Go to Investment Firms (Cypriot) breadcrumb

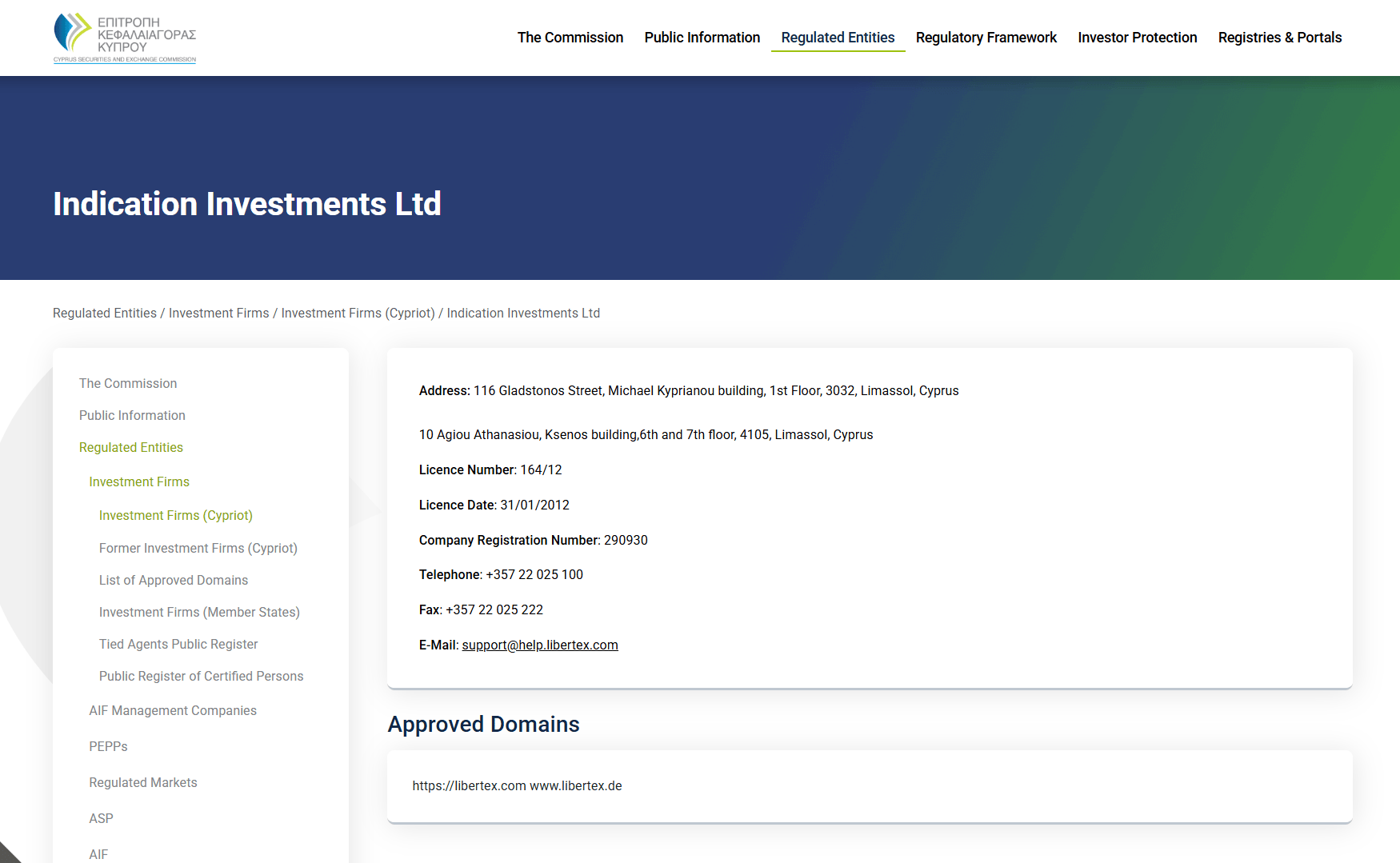coord(358,314)
